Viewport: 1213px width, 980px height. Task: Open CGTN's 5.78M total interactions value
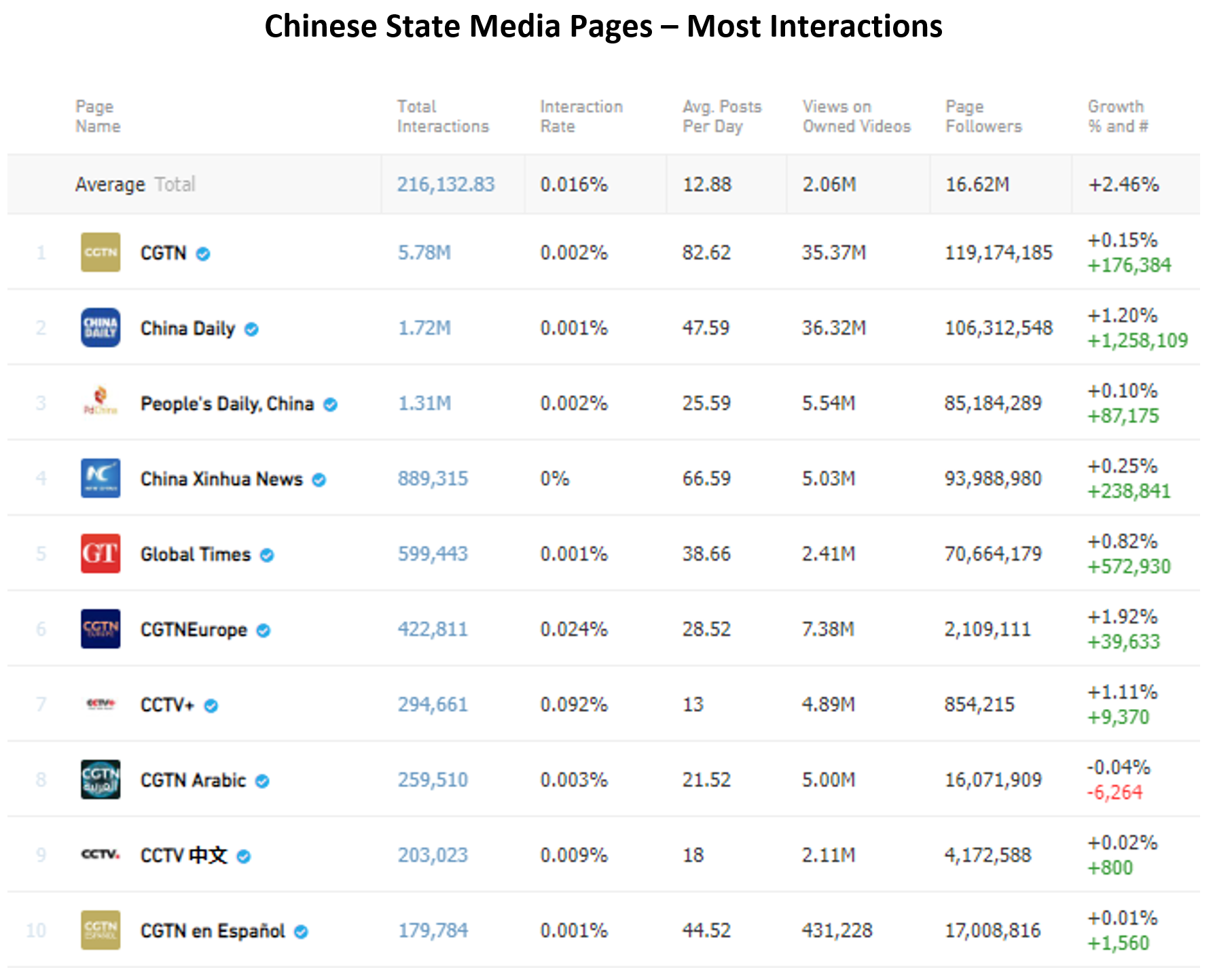pyautogui.click(x=424, y=253)
